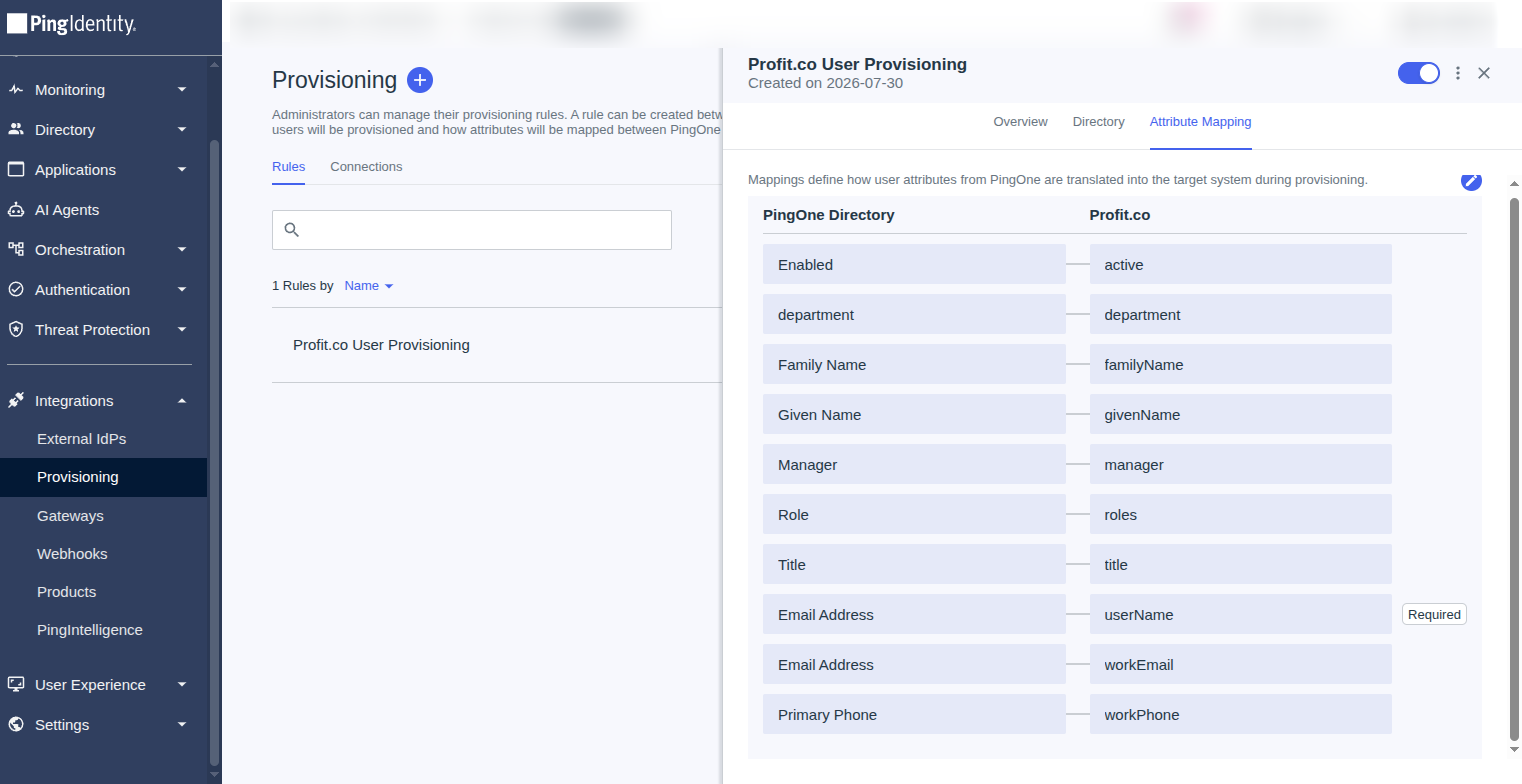Image resolution: width=1522 pixels, height=784 pixels.
Task: Click the search magnifier icon
Action: click(292, 230)
